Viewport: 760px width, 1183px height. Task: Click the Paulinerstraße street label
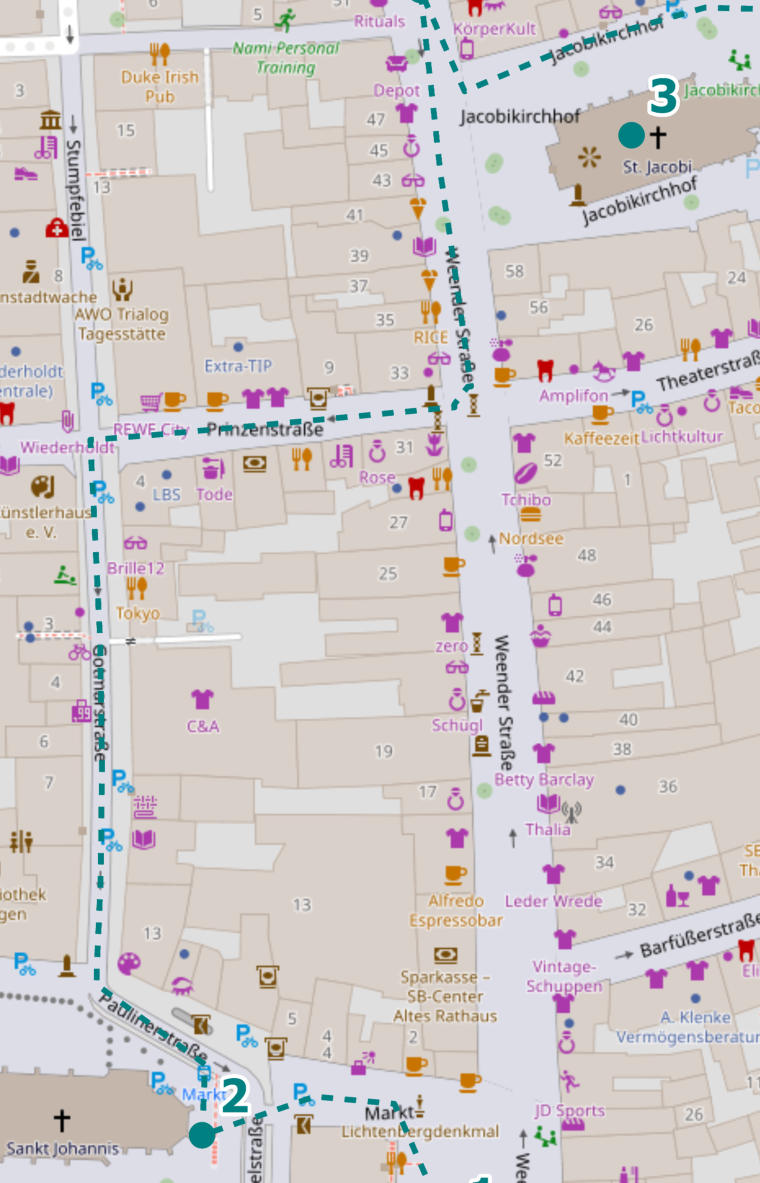click(x=153, y=1029)
